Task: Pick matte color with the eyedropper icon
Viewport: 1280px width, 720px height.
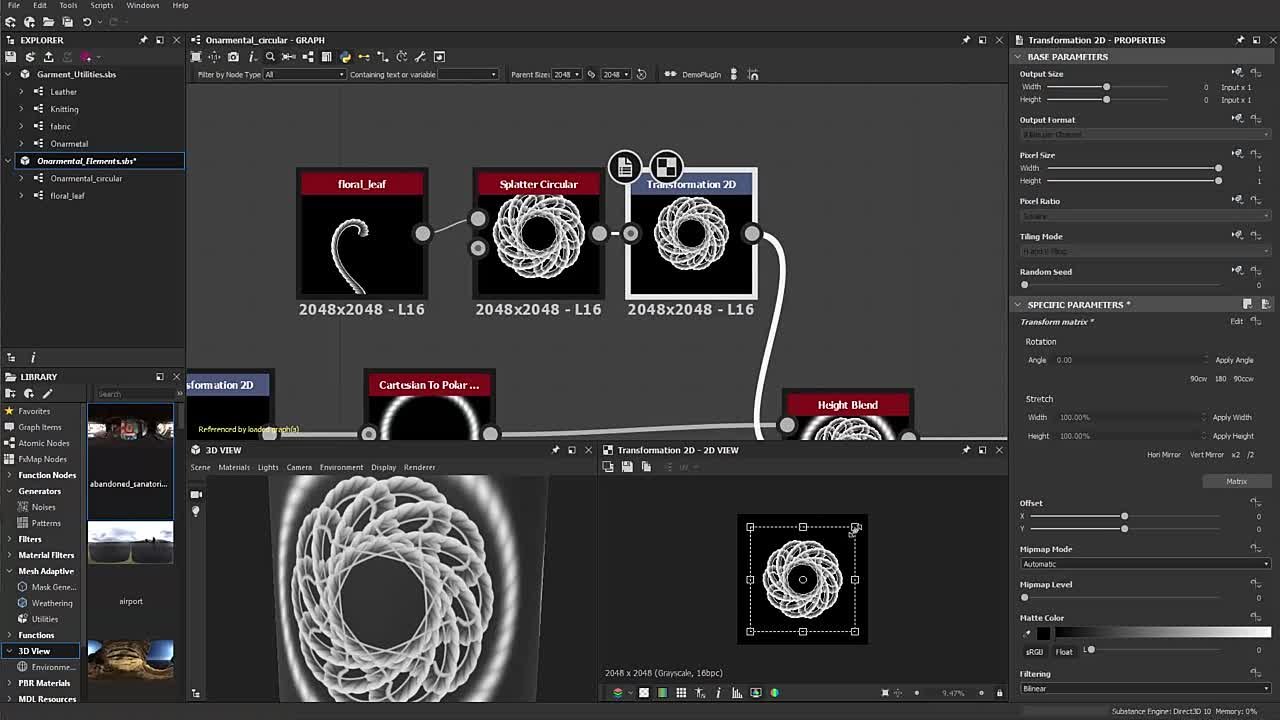Action: pos(1026,634)
